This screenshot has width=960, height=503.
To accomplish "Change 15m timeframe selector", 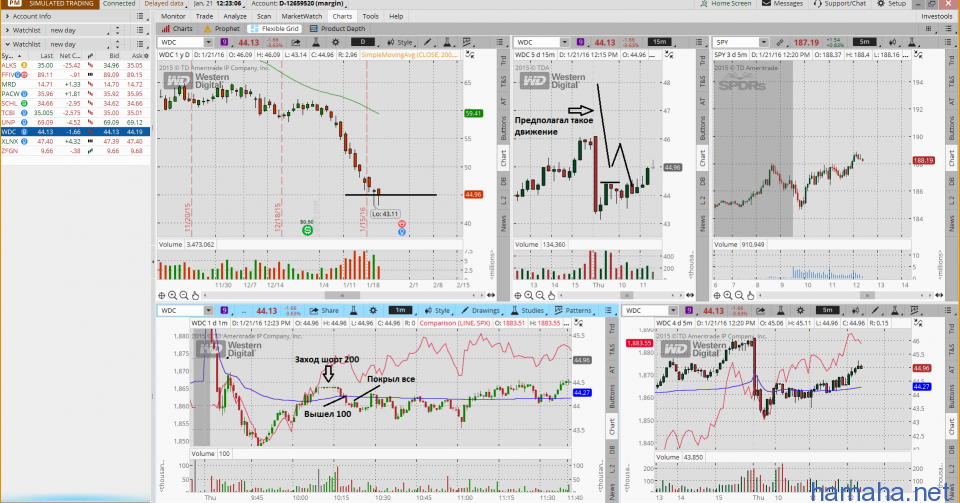I will tap(659, 42).
